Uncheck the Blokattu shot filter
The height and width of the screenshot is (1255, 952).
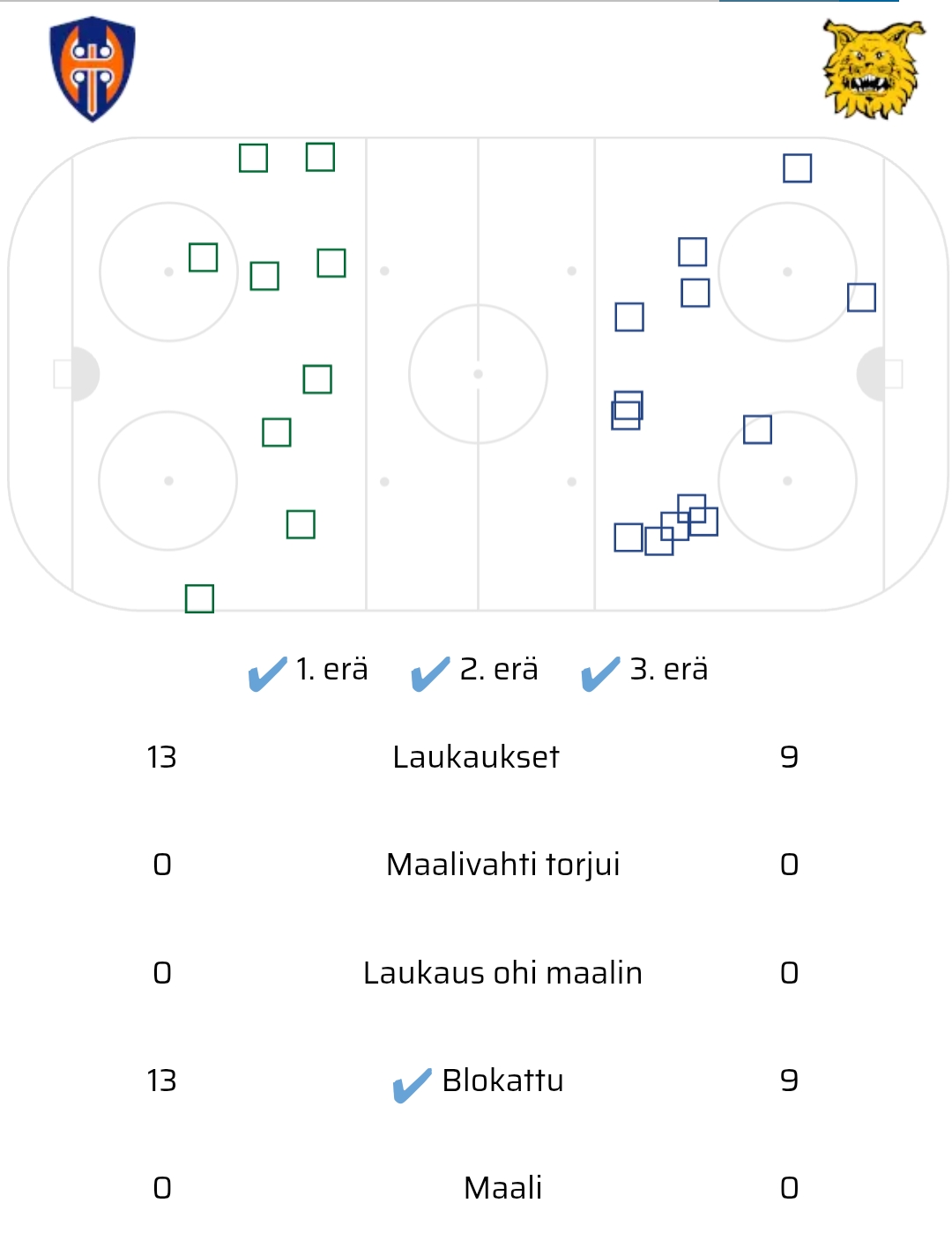tap(413, 1085)
